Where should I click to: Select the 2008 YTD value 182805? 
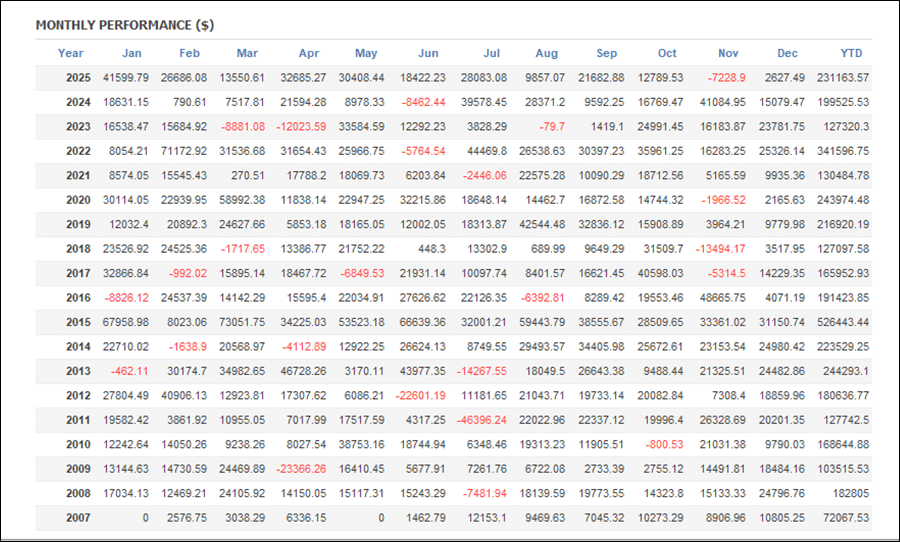click(x=849, y=493)
